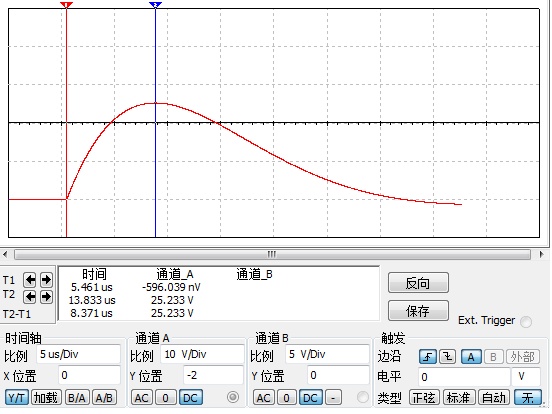Toggle Ext. Trigger radio indicator
Viewport: 552px width, 414px height.
pos(526,322)
